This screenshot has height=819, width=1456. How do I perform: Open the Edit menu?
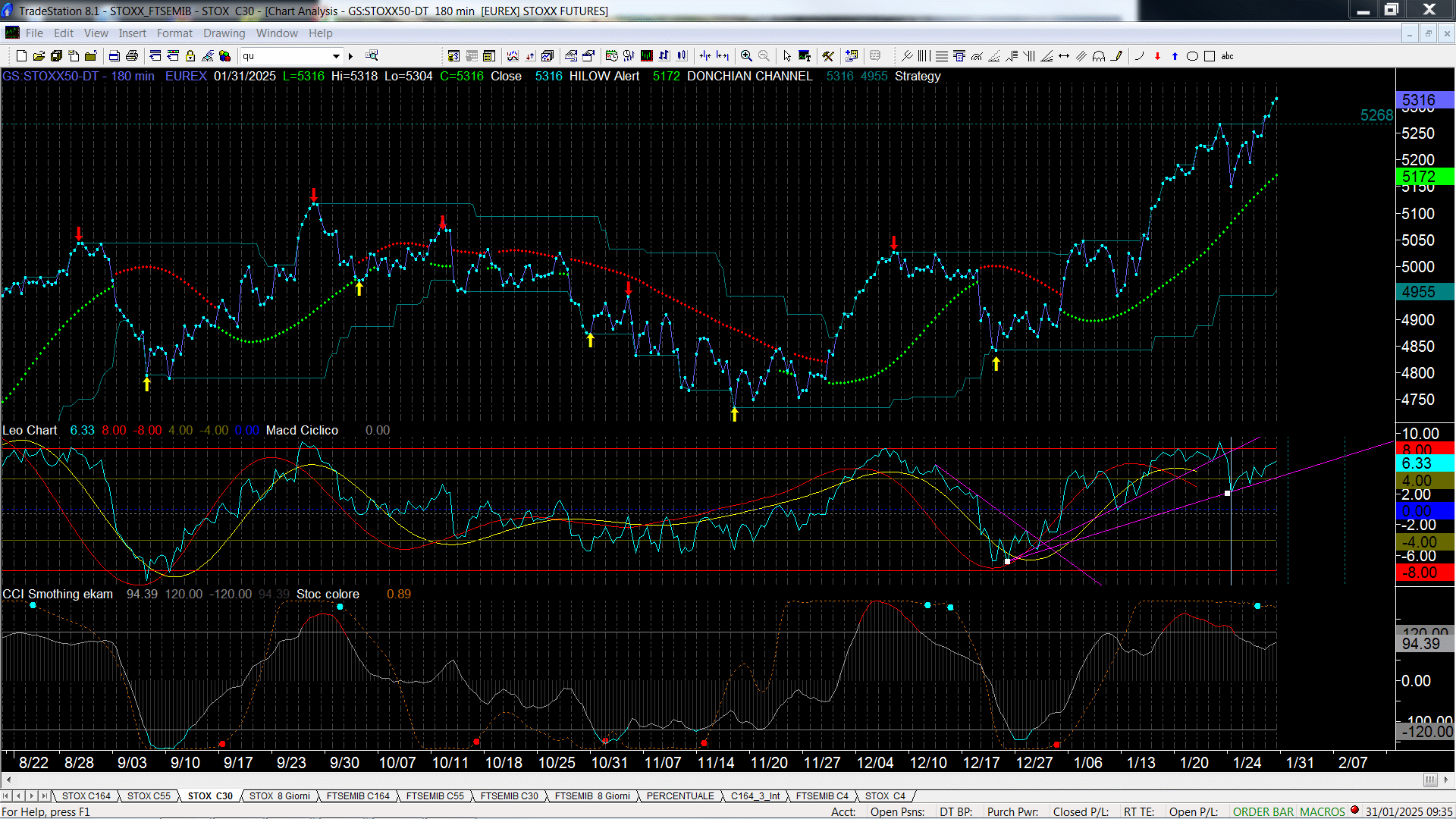[x=64, y=33]
